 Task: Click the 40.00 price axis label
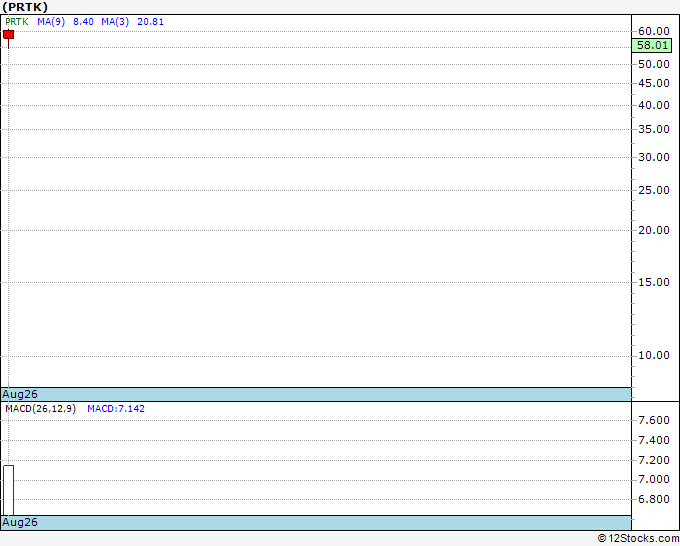[x=654, y=105]
